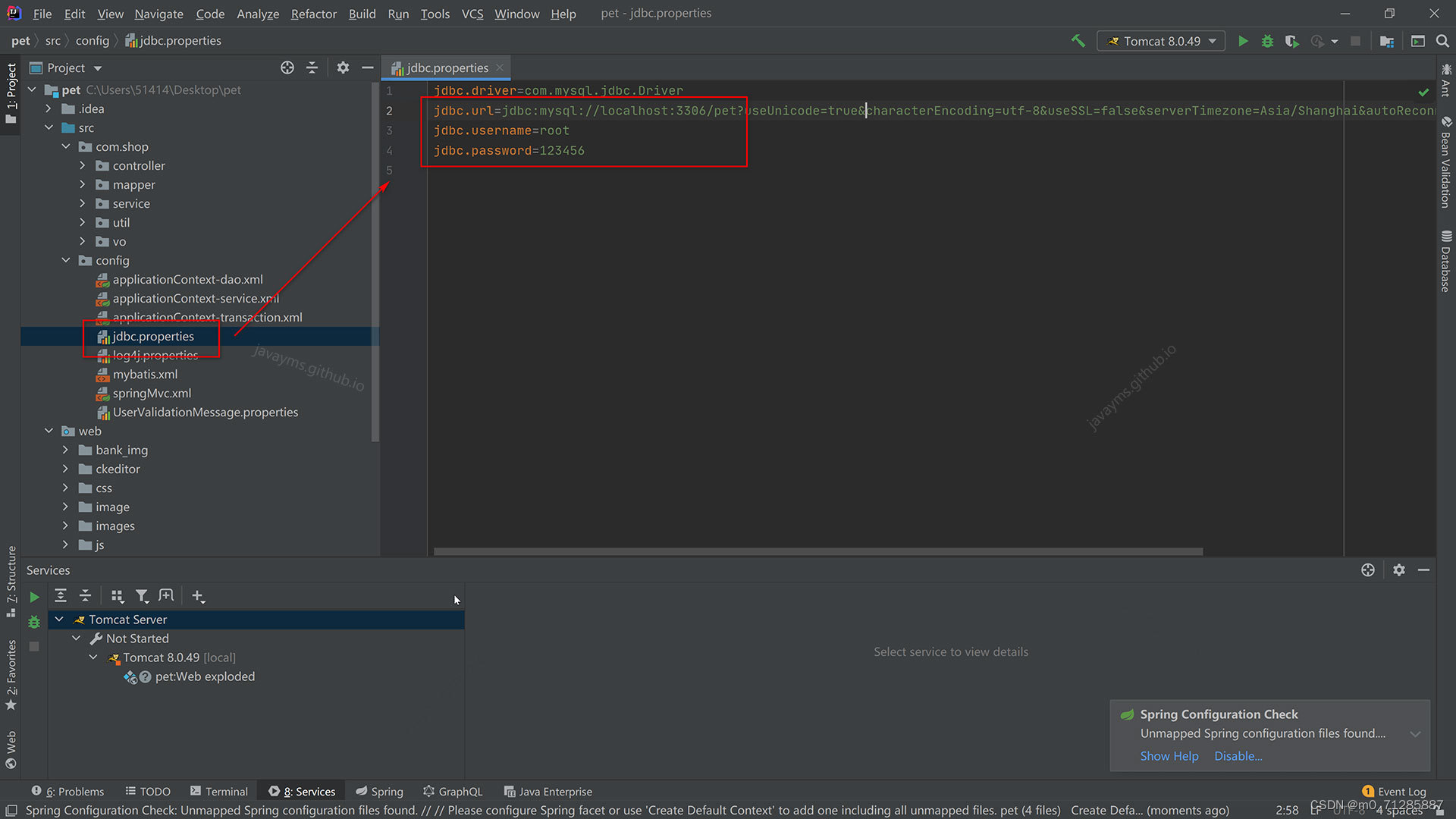Open Project Structure icon in top toolbar
The width and height of the screenshot is (1456, 819).
pos(1387,41)
